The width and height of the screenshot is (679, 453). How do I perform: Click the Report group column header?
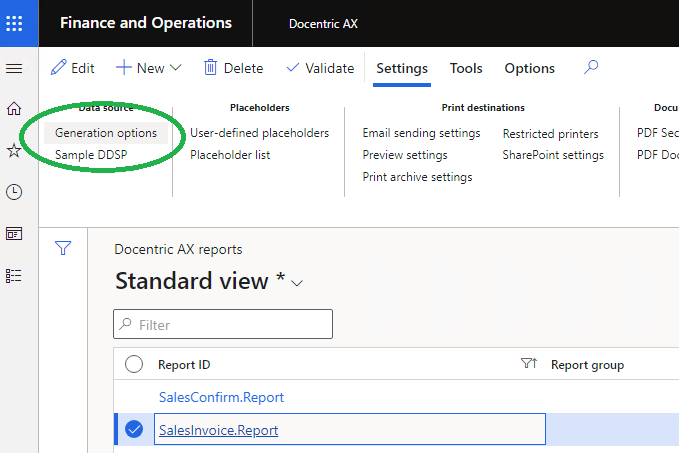[x=587, y=365]
